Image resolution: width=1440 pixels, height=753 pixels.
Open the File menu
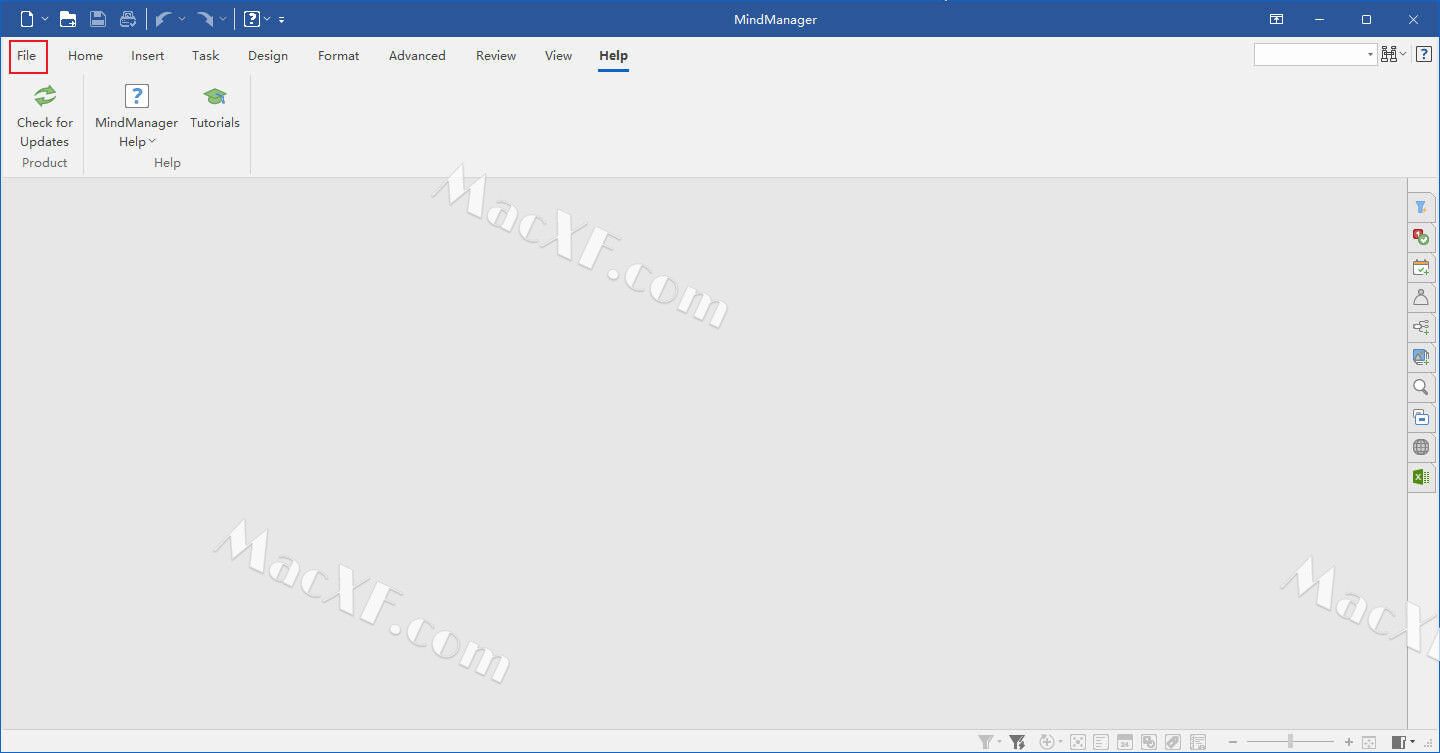[27, 55]
